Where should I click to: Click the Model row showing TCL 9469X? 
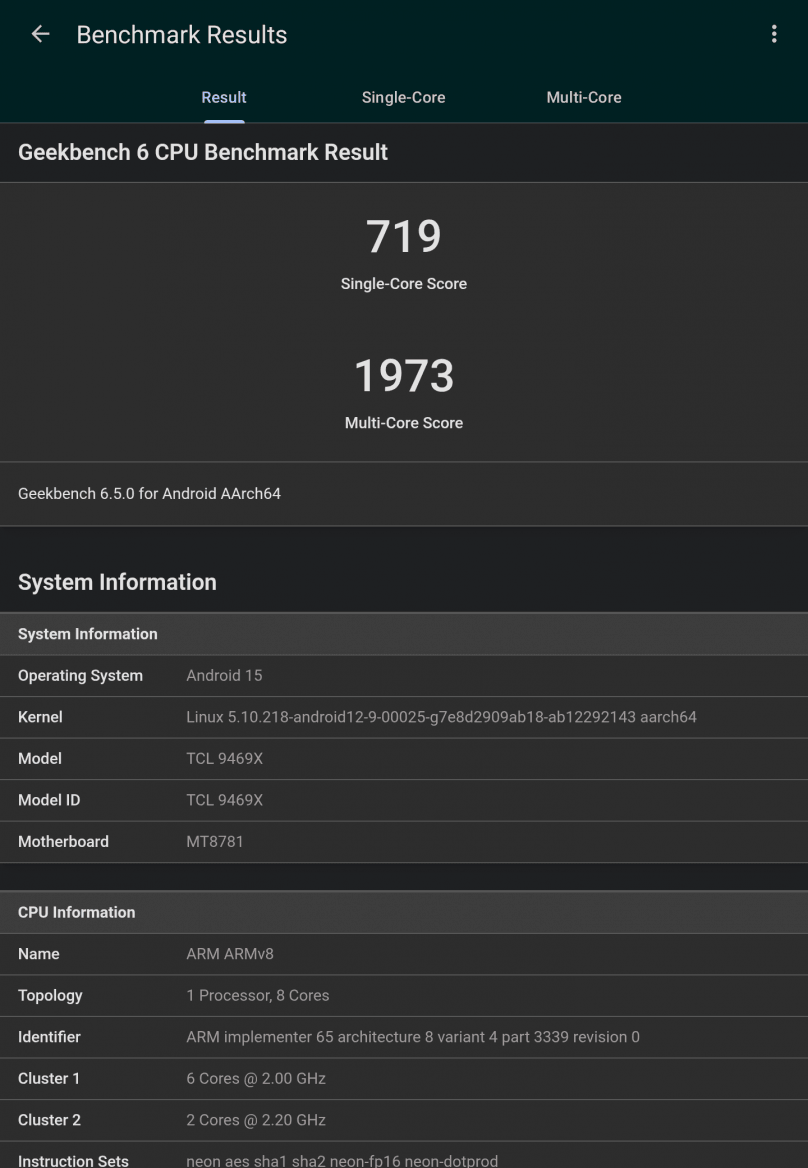click(x=404, y=758)
